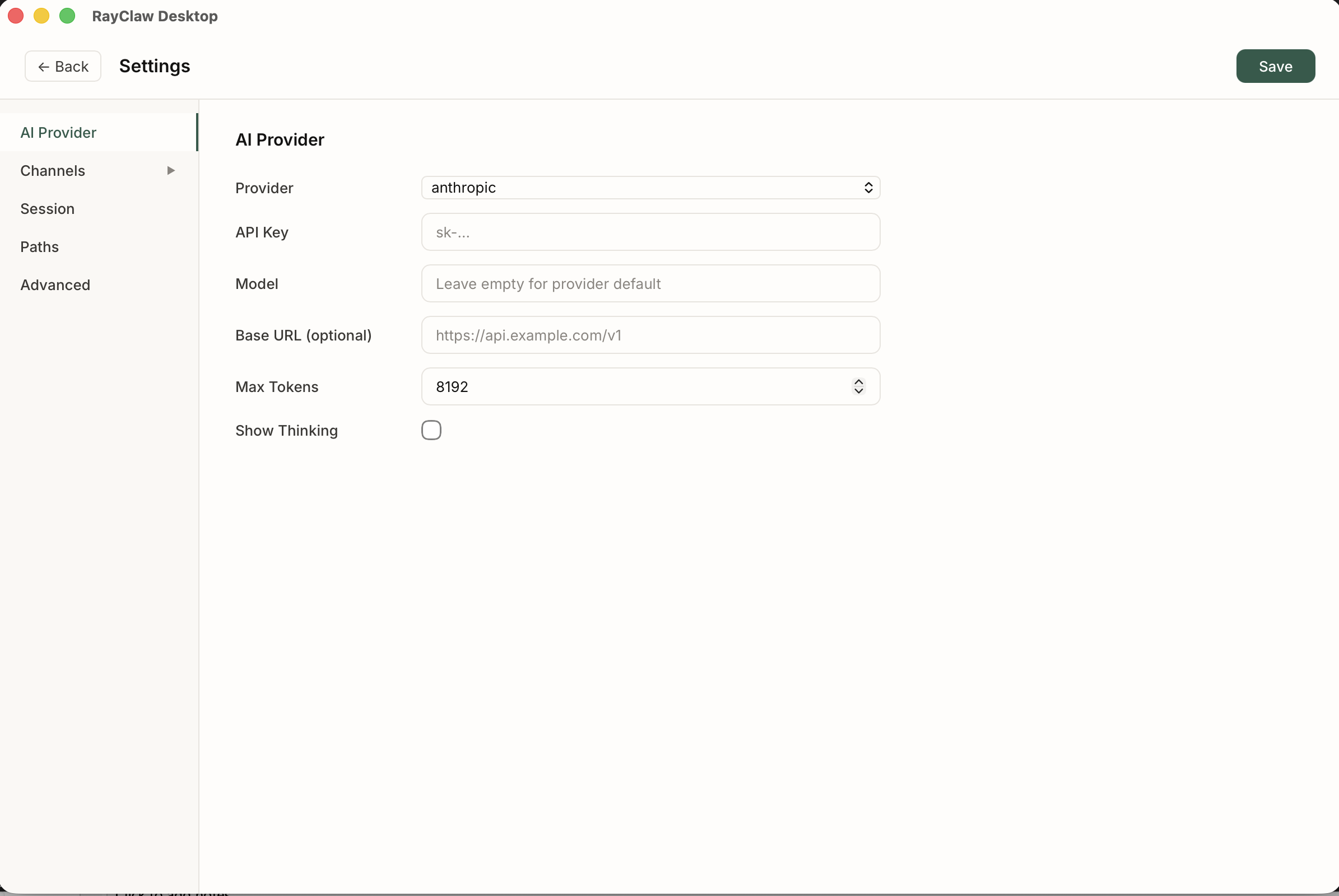This screenshot has height=896, width=1339.
Task: Toggle the Show Thinking switch
Action: [431, 430]
